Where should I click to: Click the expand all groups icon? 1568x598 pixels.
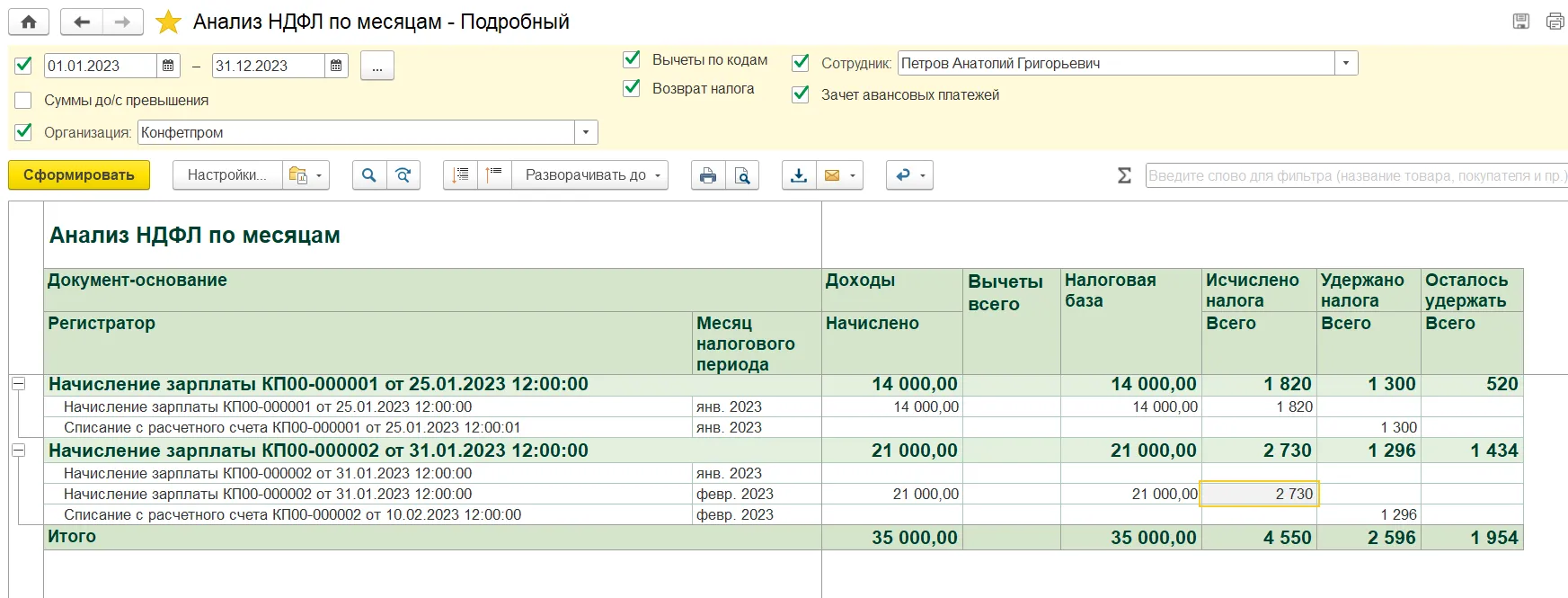pos(460,175)
